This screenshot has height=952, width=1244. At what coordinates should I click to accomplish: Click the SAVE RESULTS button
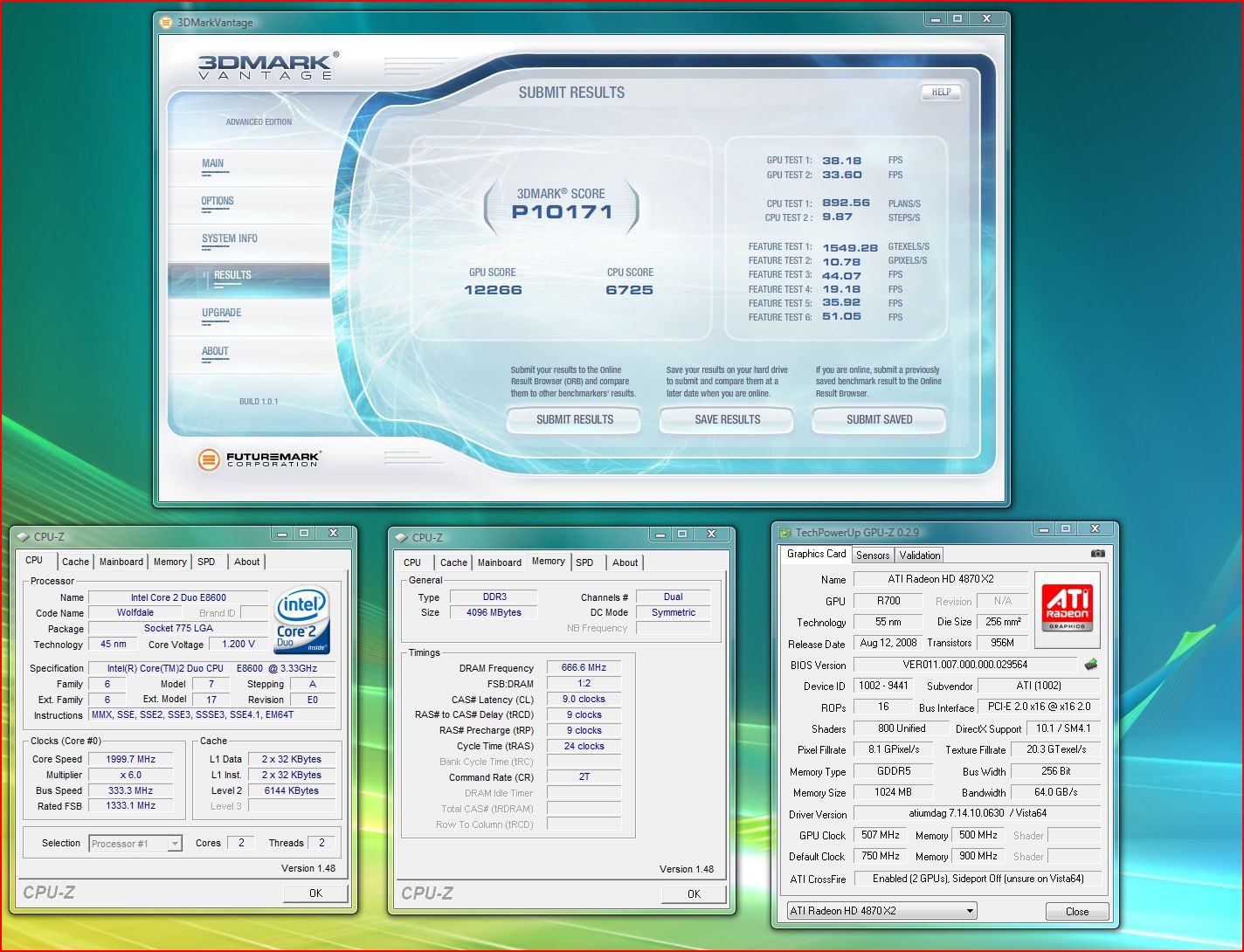(727, 419)
